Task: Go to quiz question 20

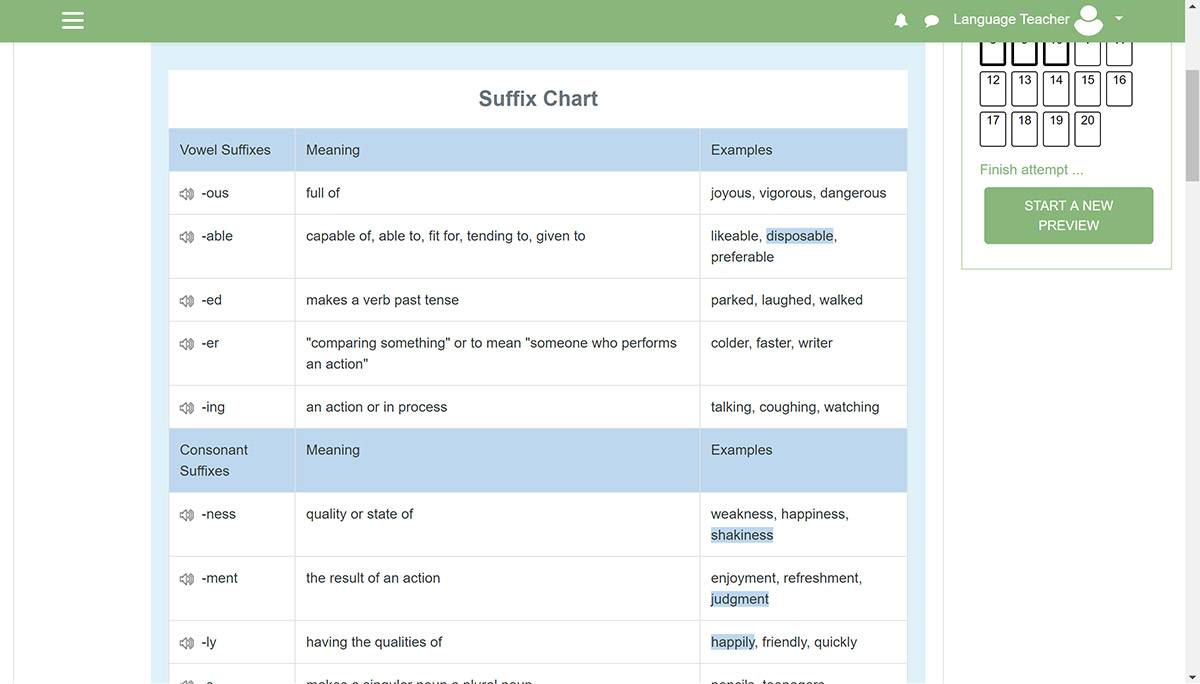Action: click(1088, 129)
